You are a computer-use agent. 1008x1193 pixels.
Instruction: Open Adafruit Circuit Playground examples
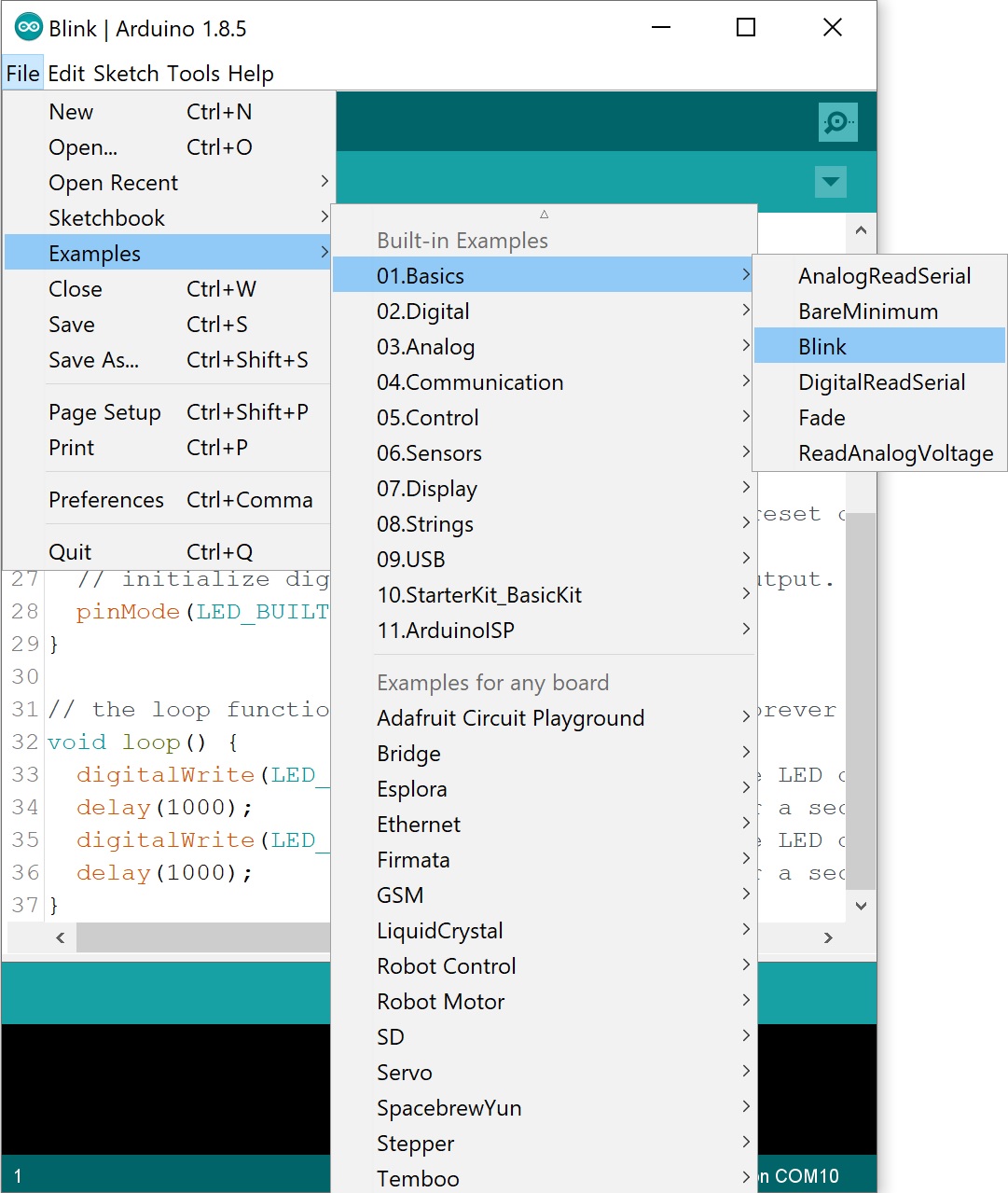[544, 718]
